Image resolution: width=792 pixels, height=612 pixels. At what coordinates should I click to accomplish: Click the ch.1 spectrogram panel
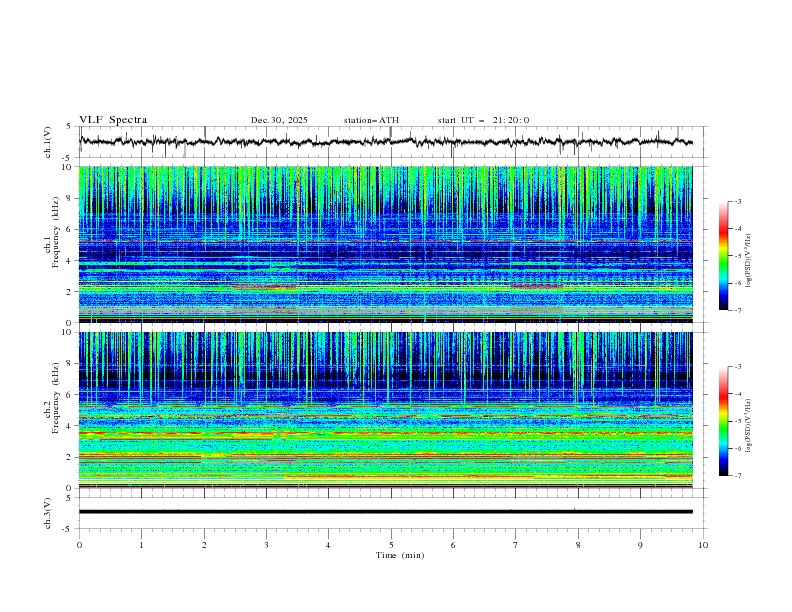tap(386, 244)
